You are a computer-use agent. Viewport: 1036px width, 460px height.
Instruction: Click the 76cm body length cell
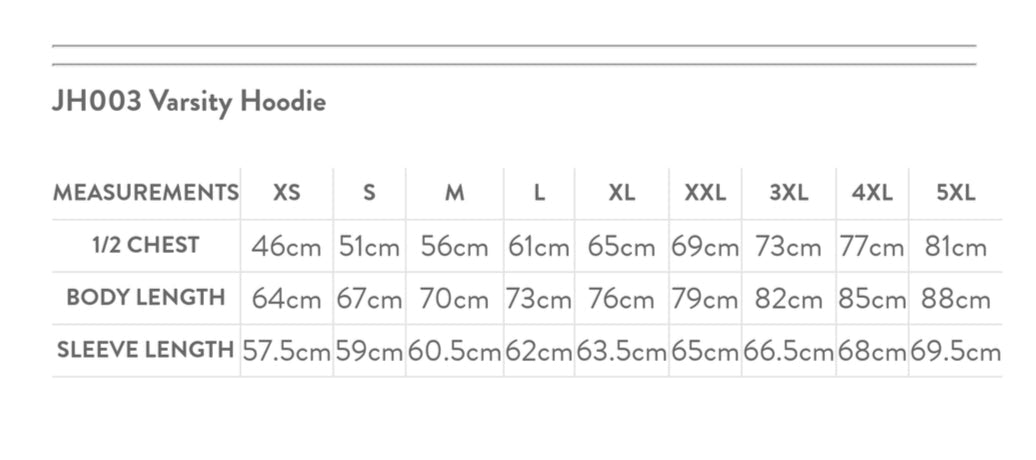pyautogui.click(x=621, y=299)
